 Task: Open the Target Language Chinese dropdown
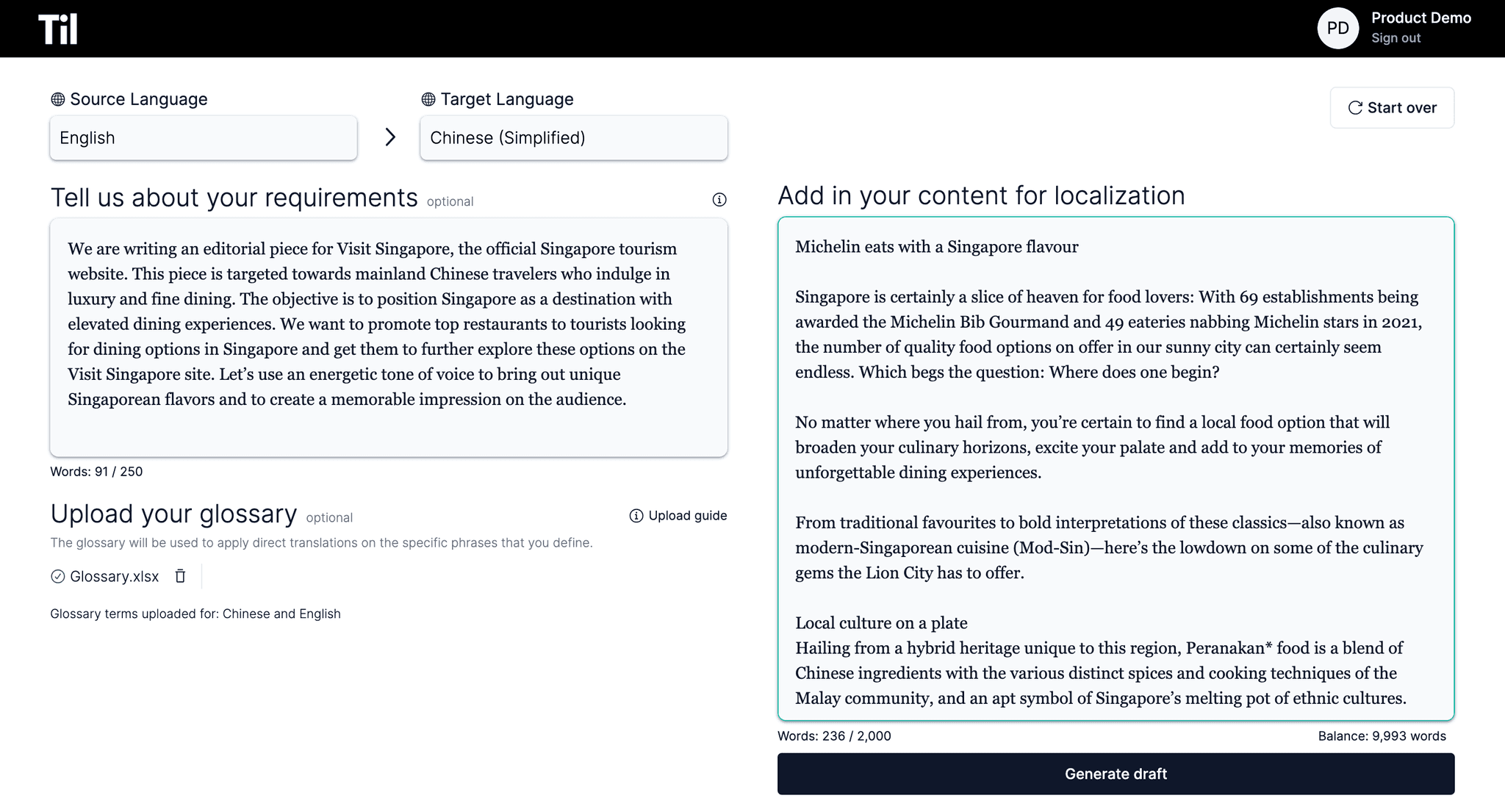point(573,138)
